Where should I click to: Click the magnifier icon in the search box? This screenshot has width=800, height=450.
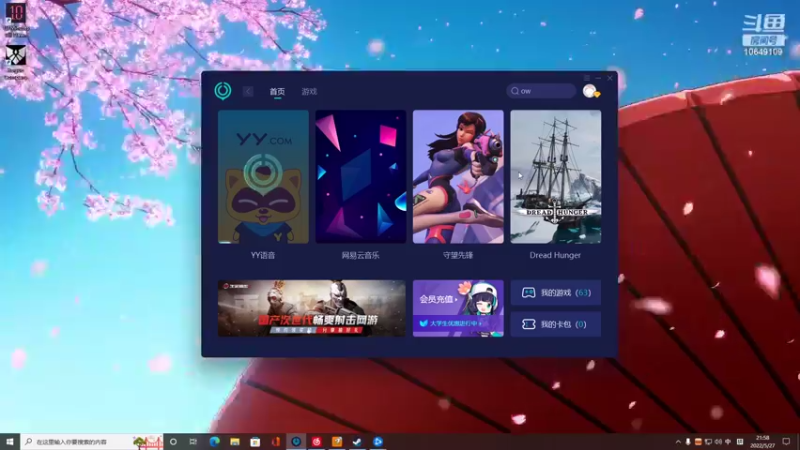[x=515, y=91]
